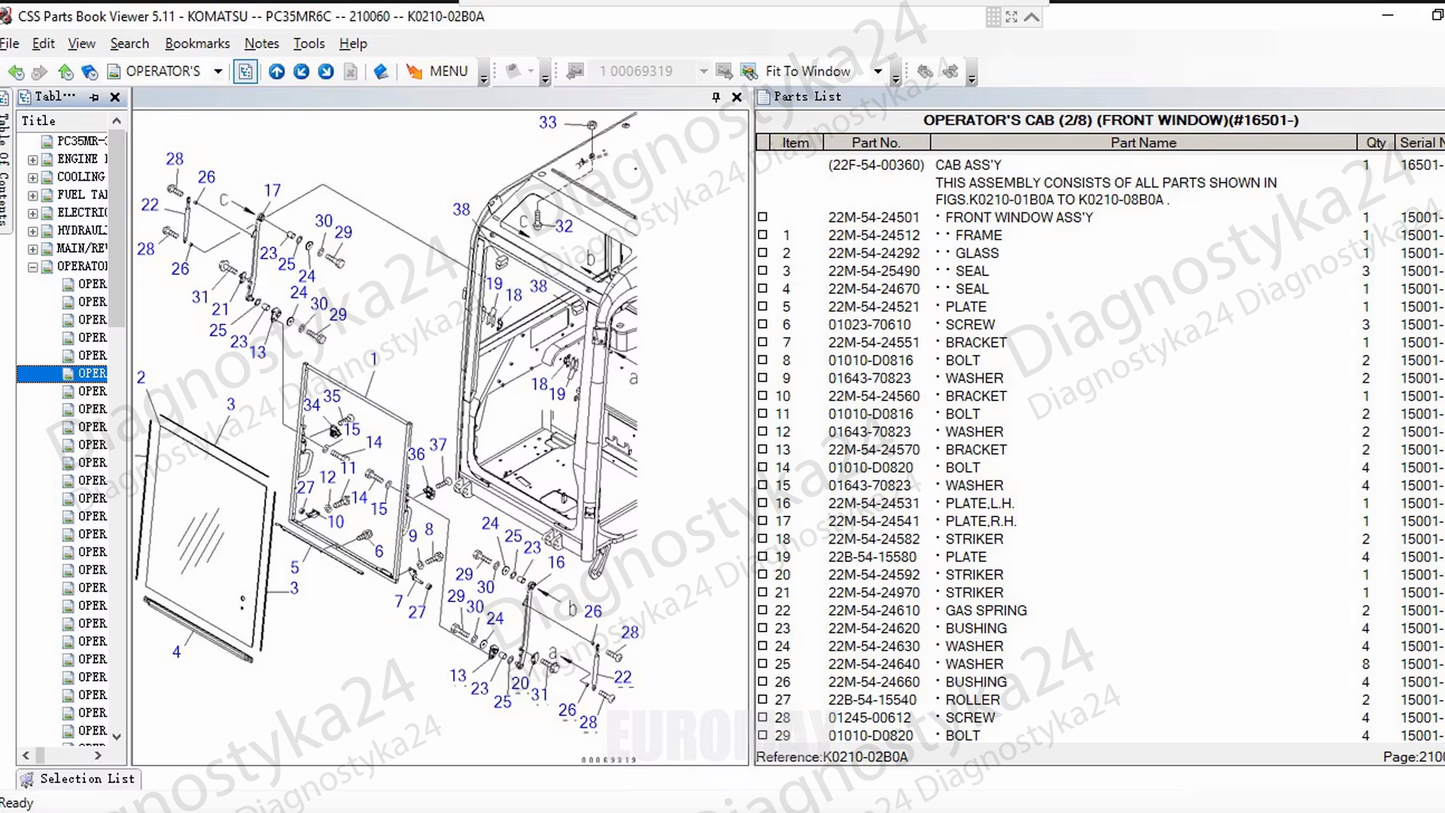
Task: Open the Search menu
Action: pyautogui.click(x=129, y=44)
